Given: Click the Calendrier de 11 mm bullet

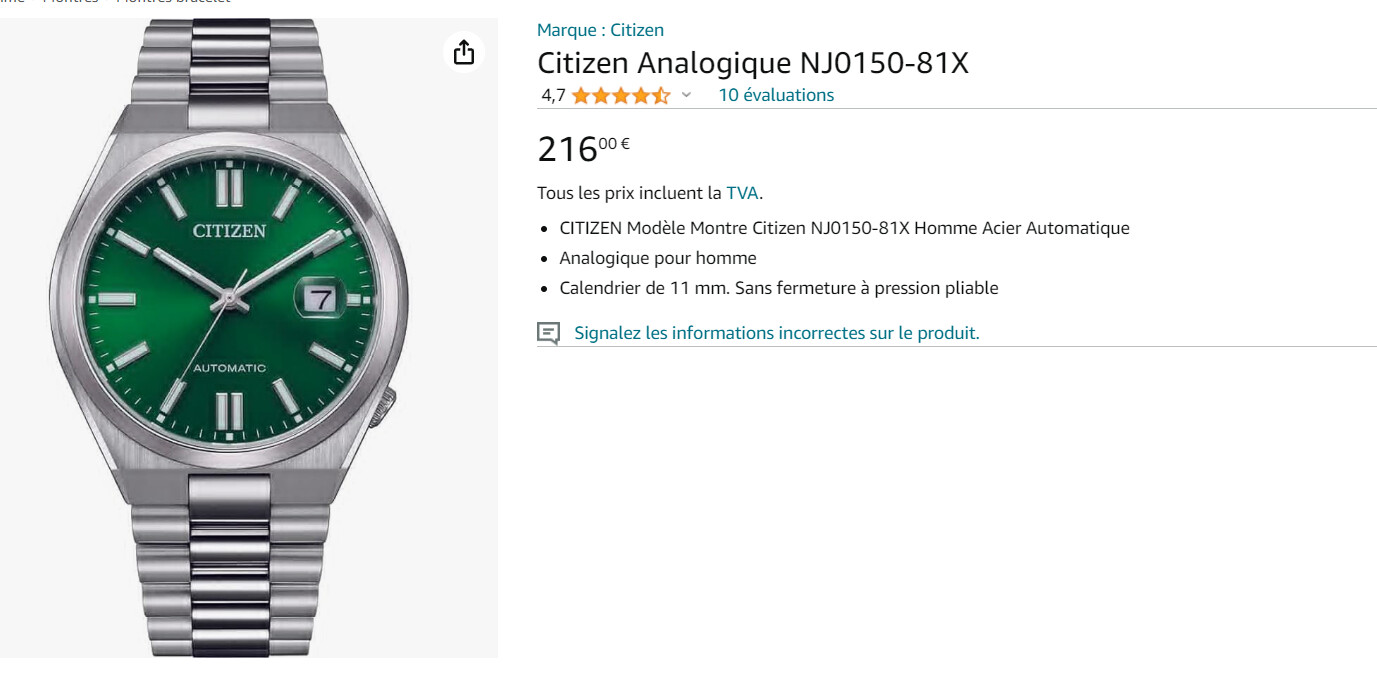Looking at the screenshot, I should [x=778, y=288].
